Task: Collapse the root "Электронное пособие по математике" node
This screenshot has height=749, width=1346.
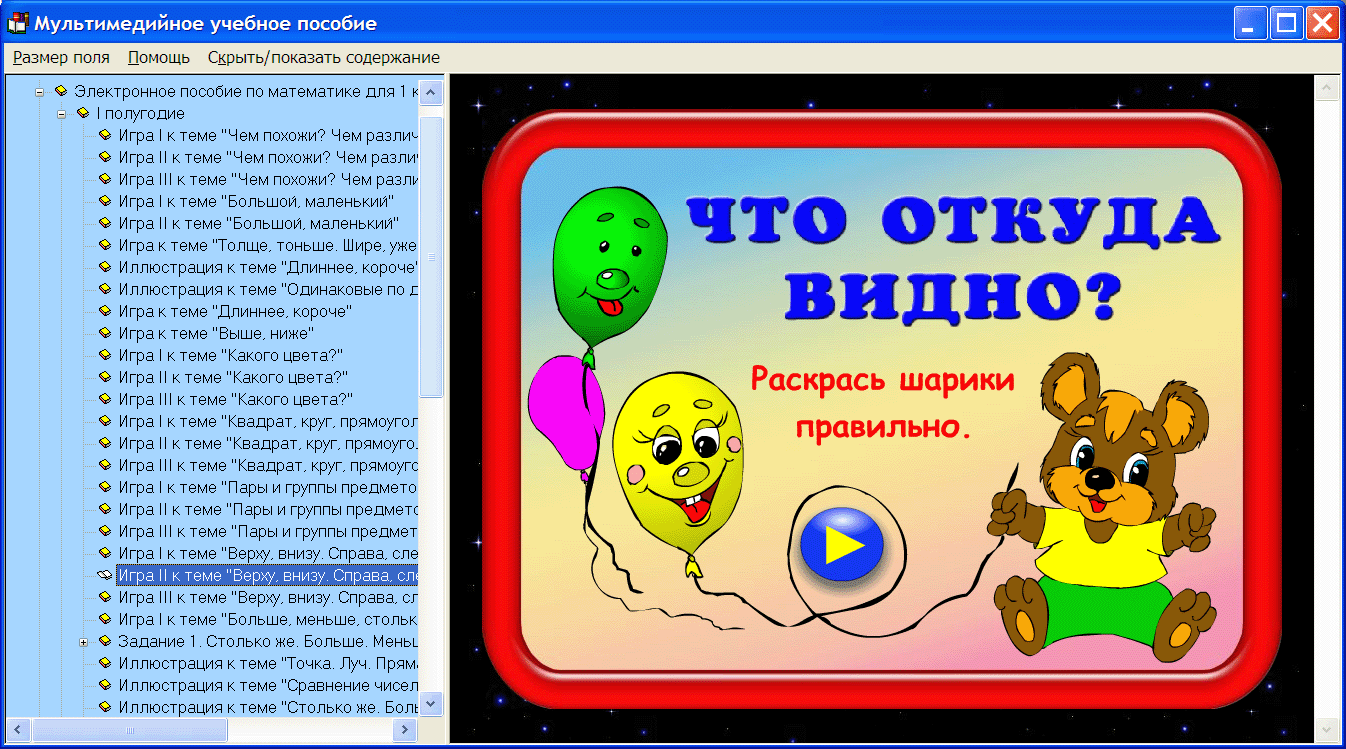Action: point(38,91)
